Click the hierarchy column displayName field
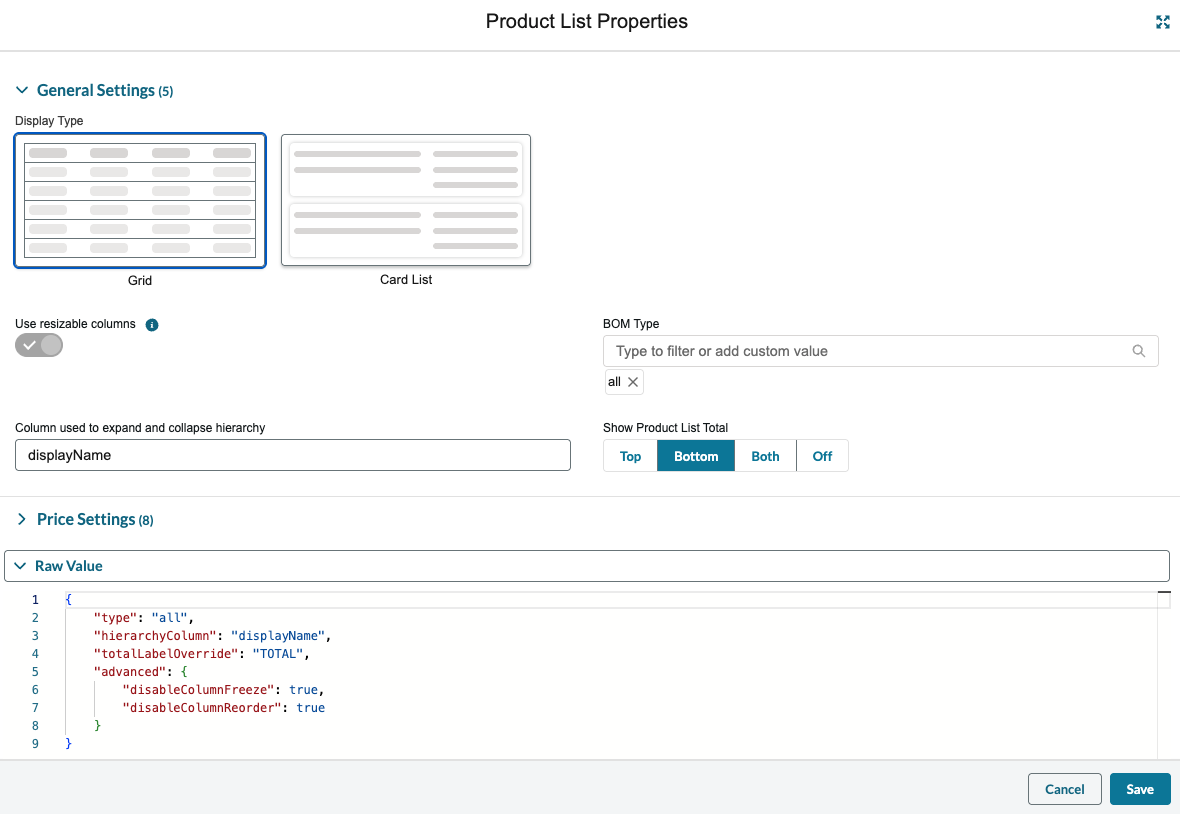 [x=293, y=455]
